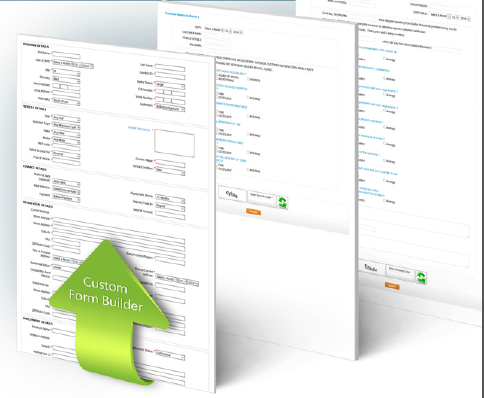Viewport: 484px width, 398px height.
Task: Select the topmost Average radio on rightmost form
Action: [x=385, y=59]
